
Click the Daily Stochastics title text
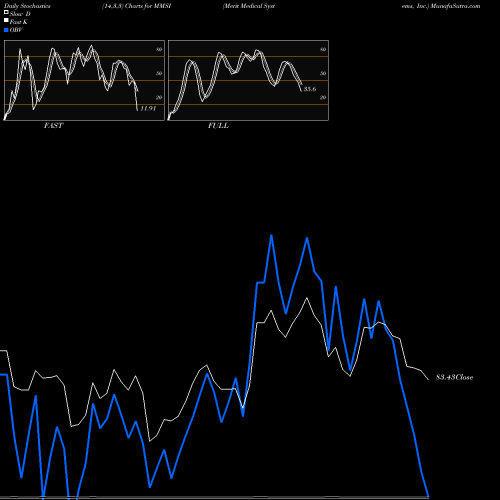(27, 6)
